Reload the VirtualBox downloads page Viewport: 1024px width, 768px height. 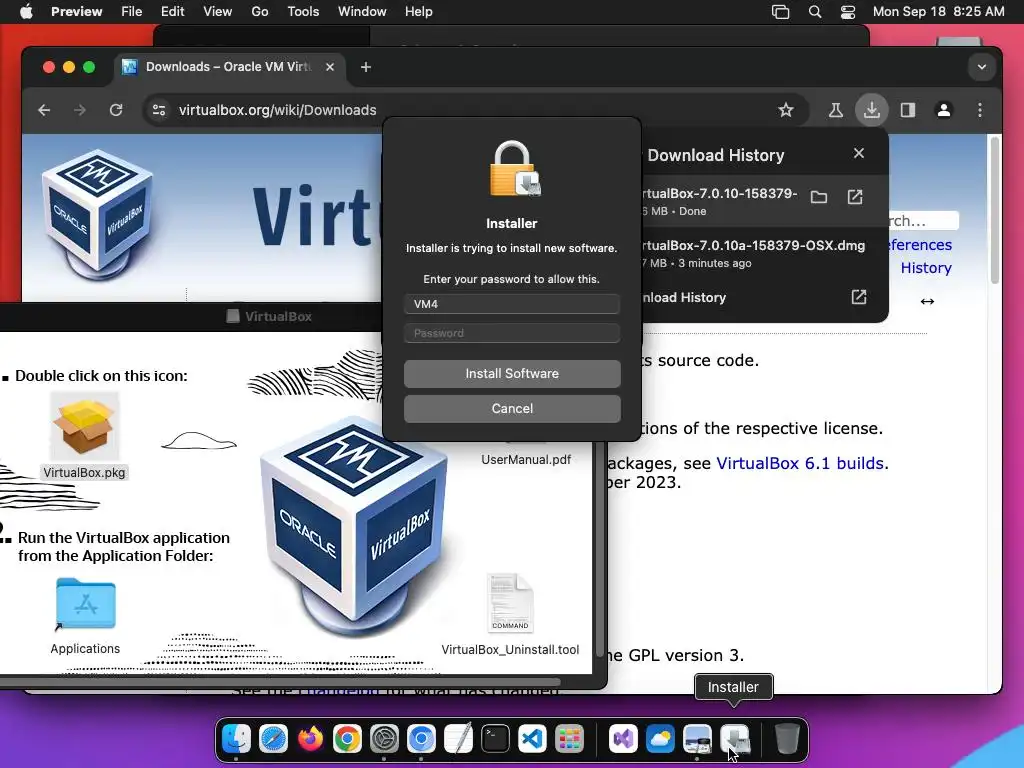116,110
